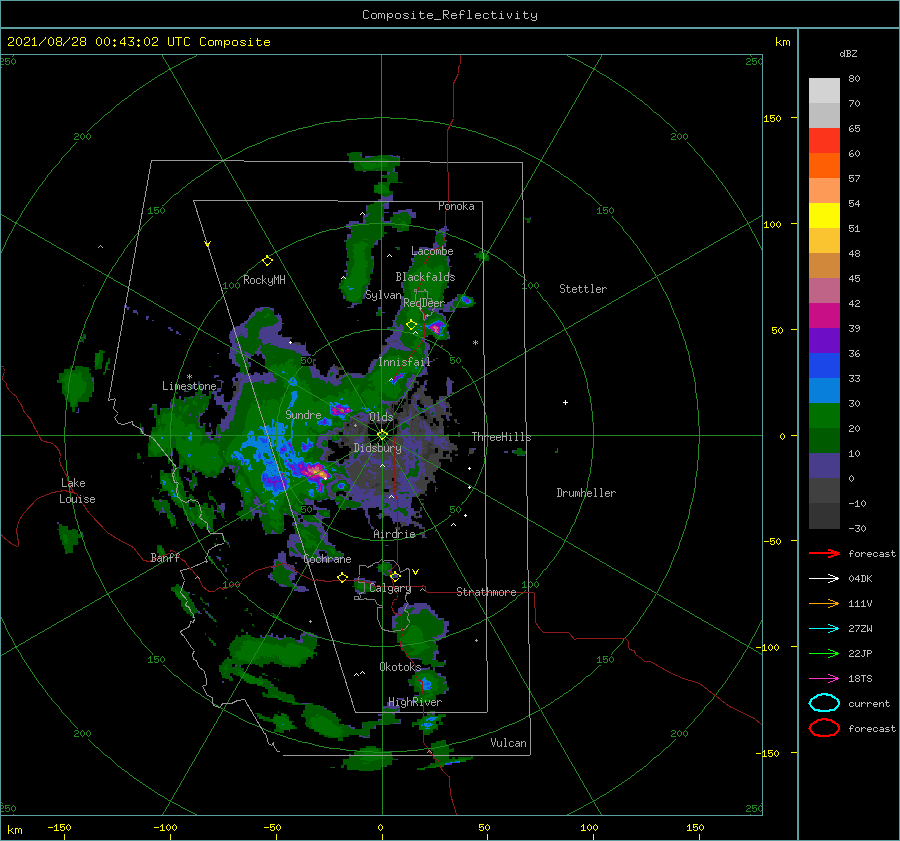Click the yellow diamond marker near Cochrane
Image resolution: width=900 pixels, height=841 pixels.
tap(342, 578)
